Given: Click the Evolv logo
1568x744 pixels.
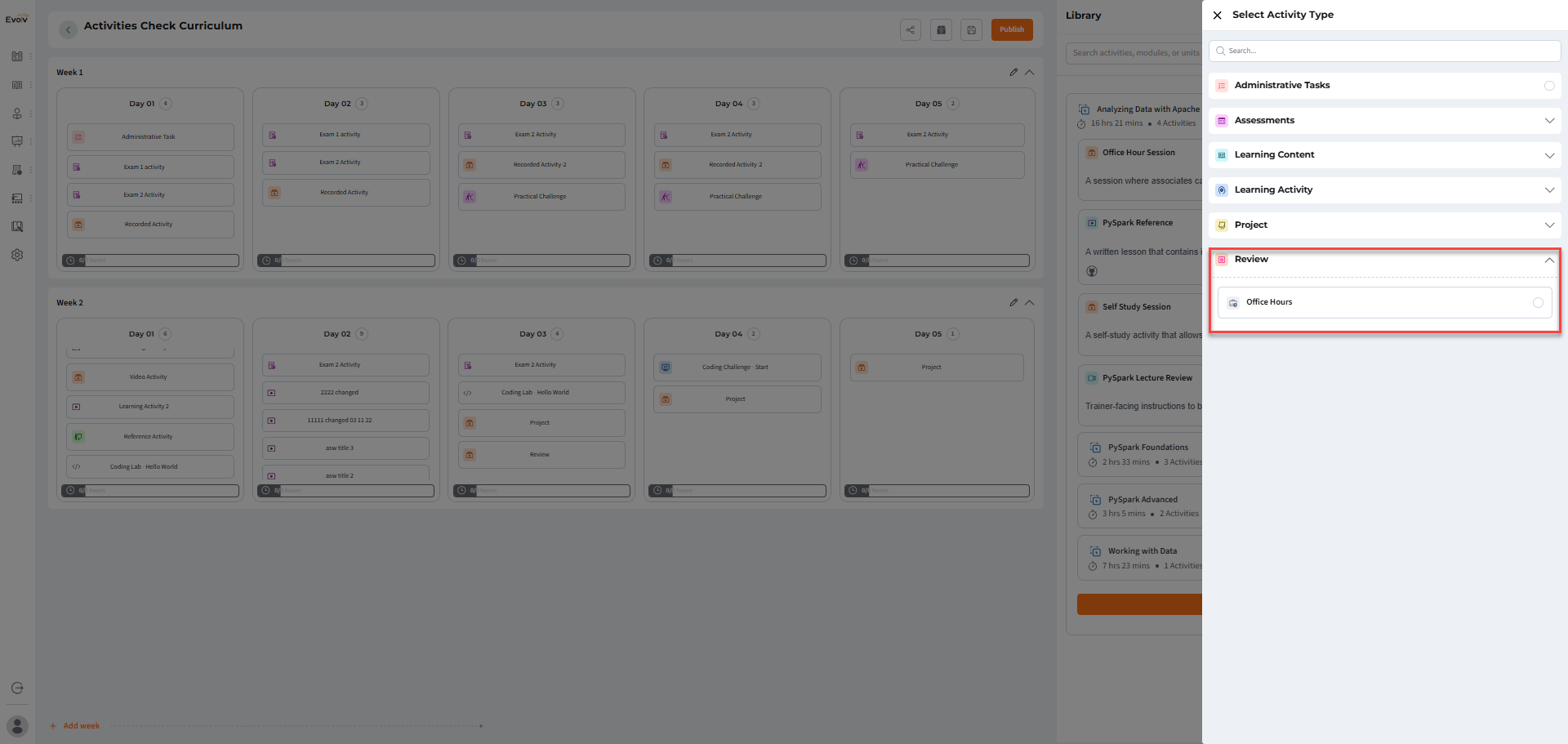Looking at the screenshot, I should pos(17,19).
